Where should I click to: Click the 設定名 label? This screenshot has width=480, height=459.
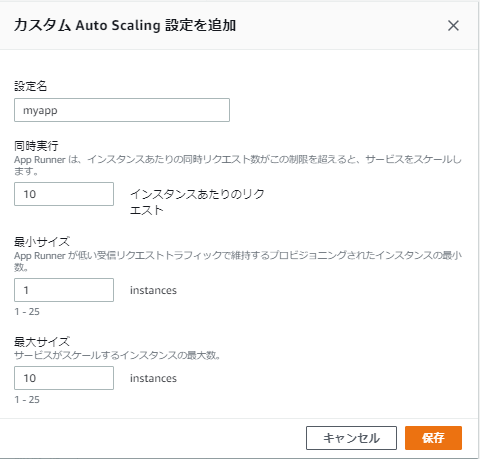[x=31, y=86]
